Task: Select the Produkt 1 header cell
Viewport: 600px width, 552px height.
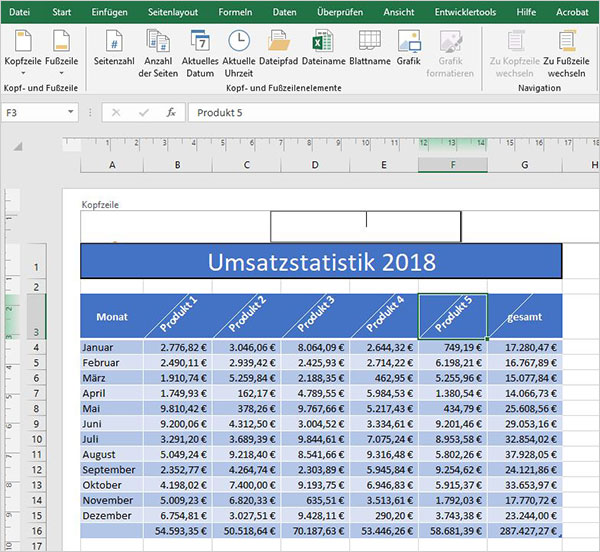Action: coord(178,316)
